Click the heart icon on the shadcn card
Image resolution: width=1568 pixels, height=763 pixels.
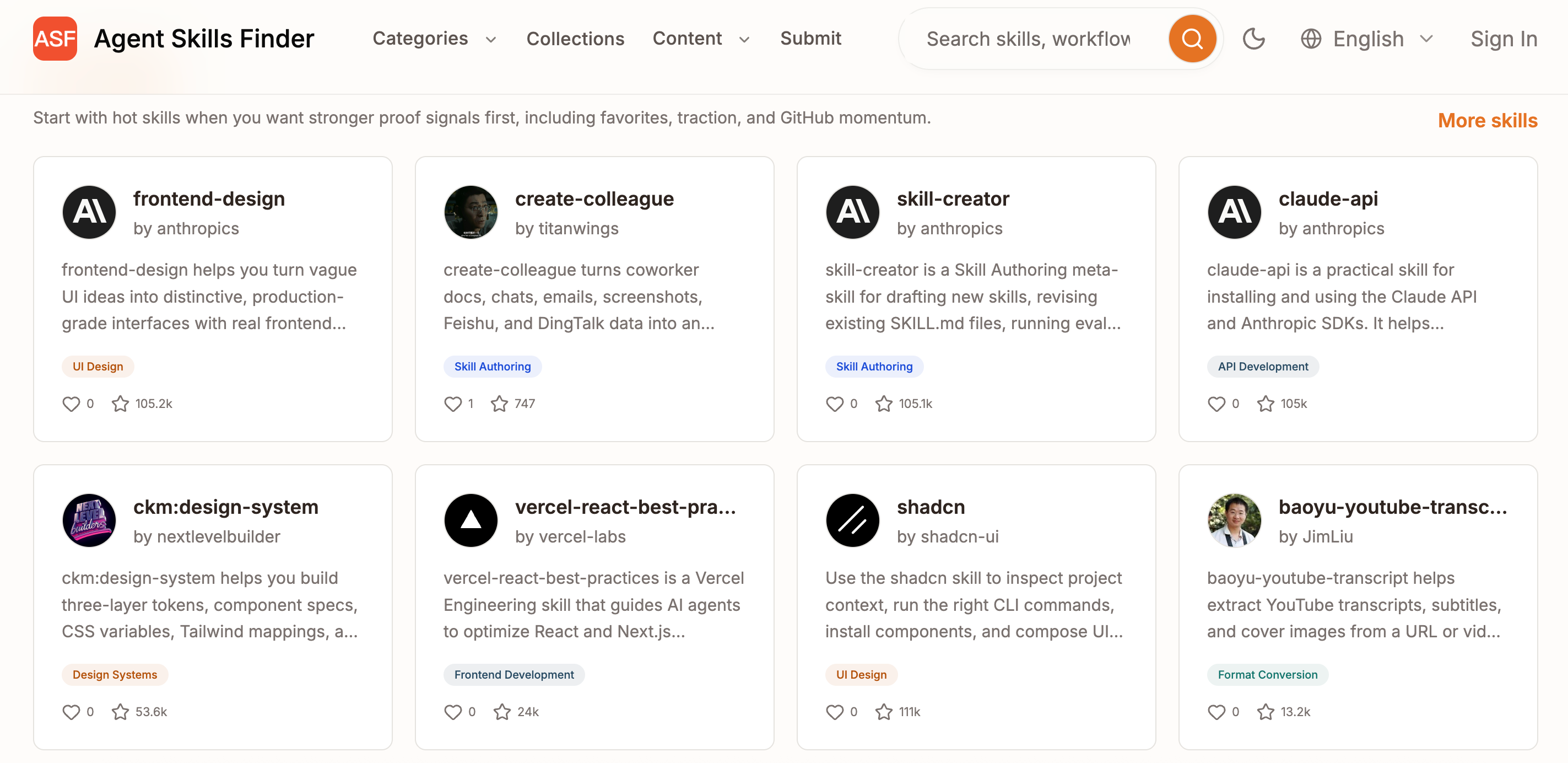(x=835, y=712)
